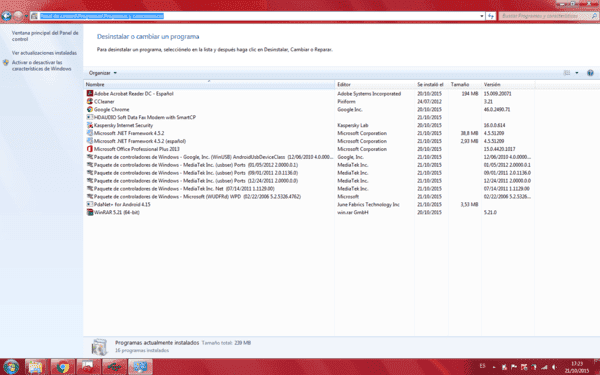600x375 pixels.
Task: Click the Refresh button beside the address bar
Action: (491, 16)
